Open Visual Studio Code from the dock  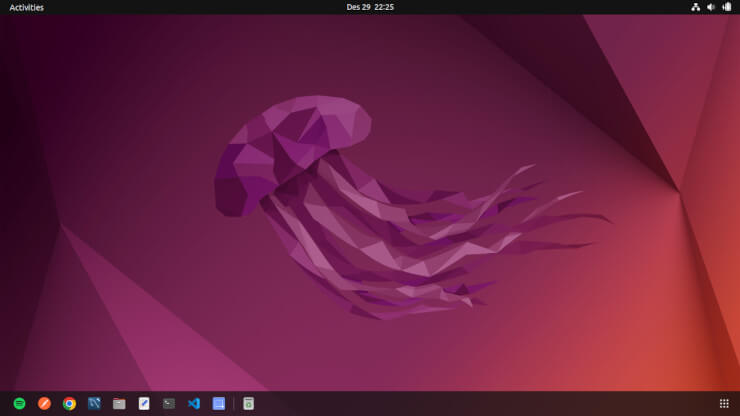pos(194,403)
